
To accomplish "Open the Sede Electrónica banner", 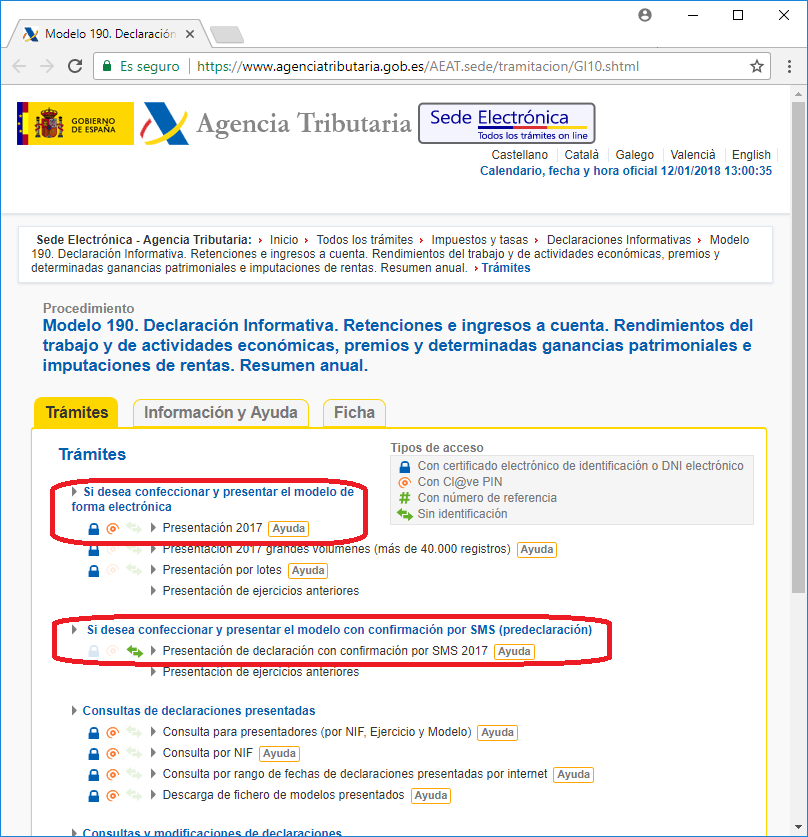I will 506,123.
